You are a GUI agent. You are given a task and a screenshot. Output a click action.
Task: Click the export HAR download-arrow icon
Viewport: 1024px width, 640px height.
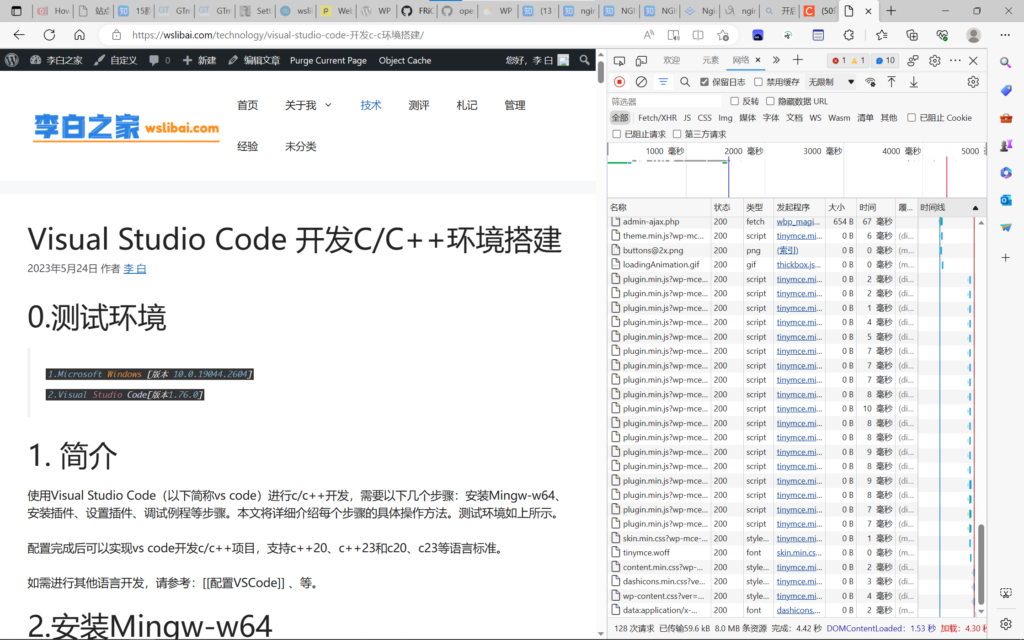[912, 82]
